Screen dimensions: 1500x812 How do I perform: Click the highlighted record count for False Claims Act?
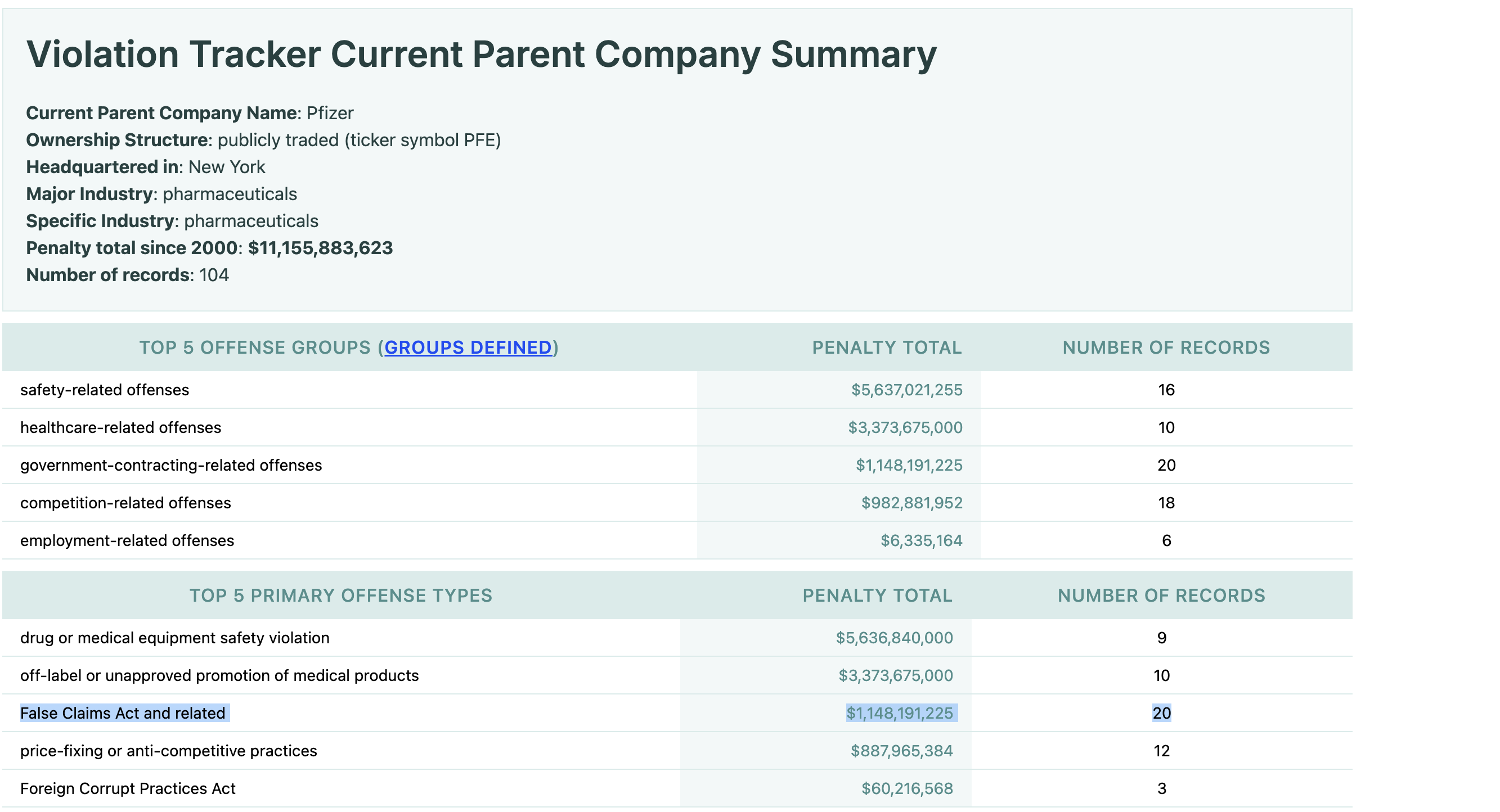point(1162,714)
